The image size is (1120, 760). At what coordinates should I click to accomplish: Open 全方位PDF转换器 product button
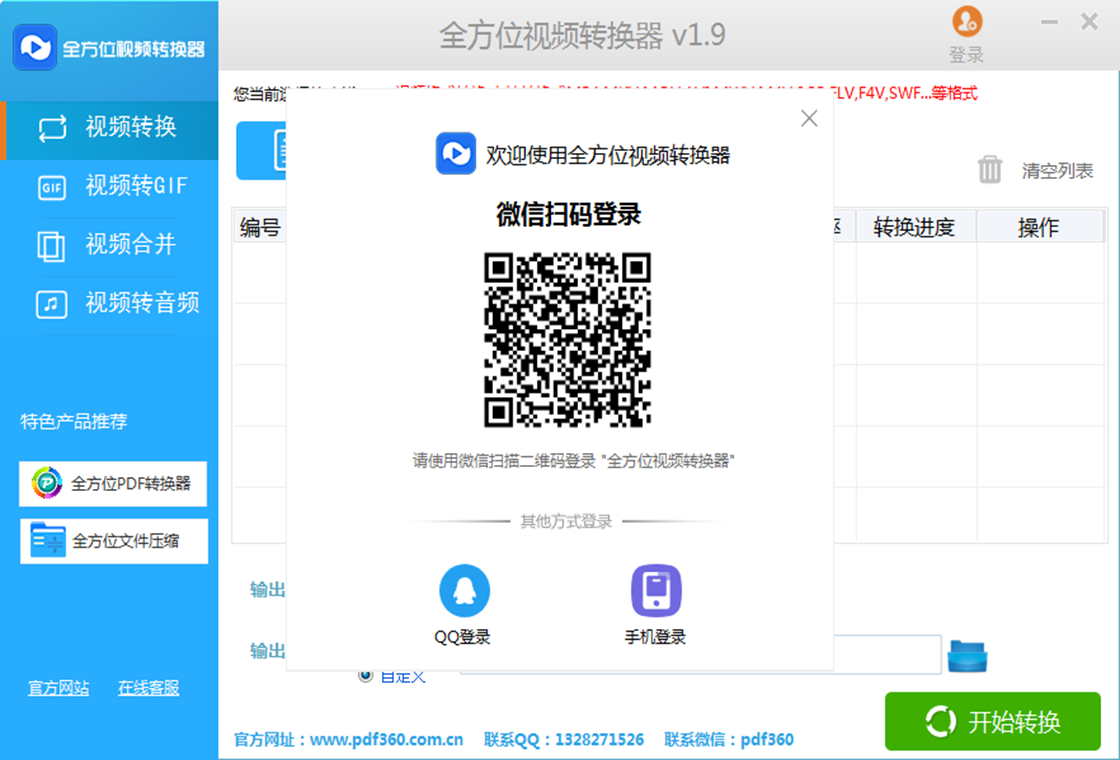point(113,484)
